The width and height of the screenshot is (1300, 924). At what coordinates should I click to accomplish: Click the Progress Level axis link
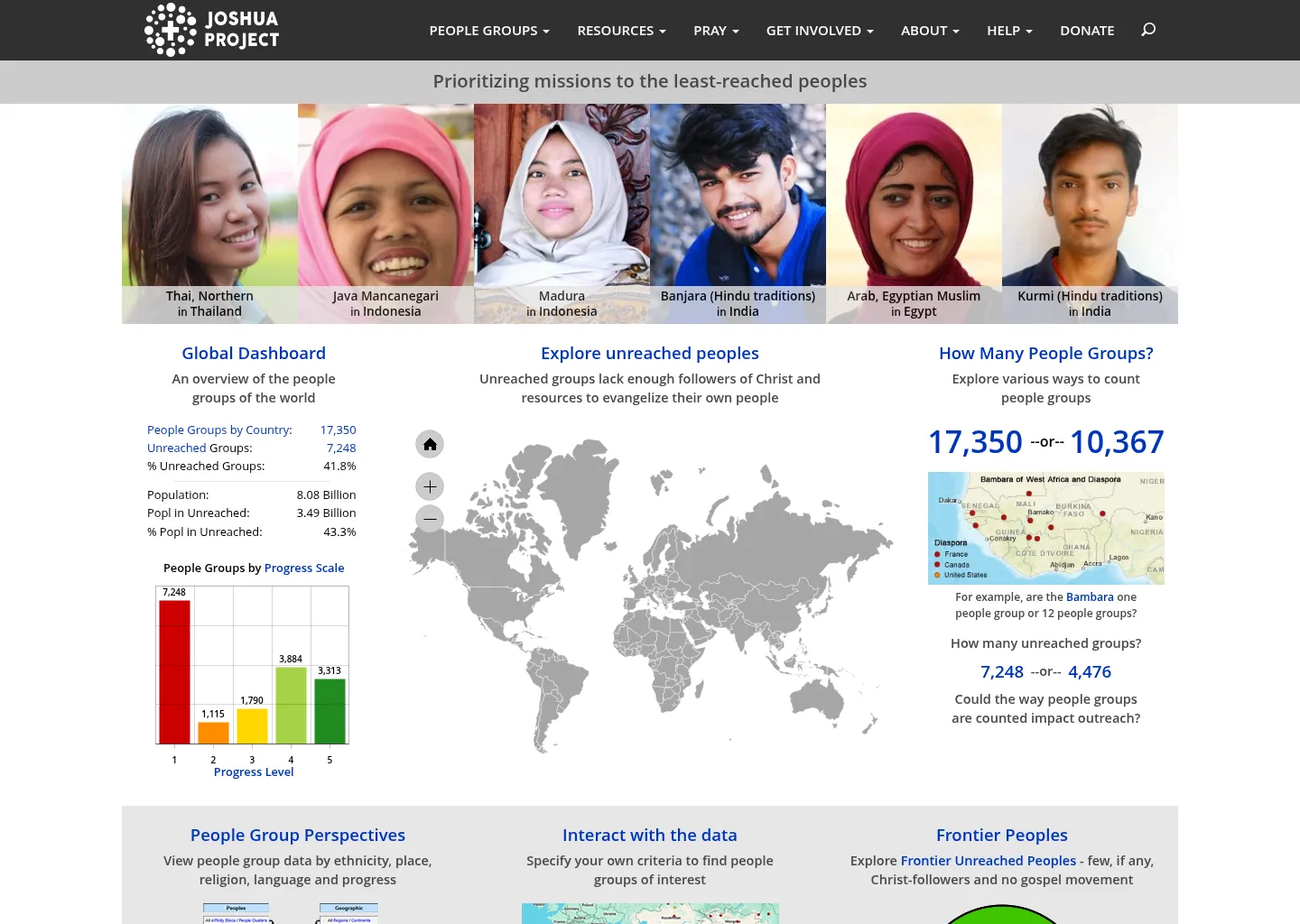[x=254, y=772]
